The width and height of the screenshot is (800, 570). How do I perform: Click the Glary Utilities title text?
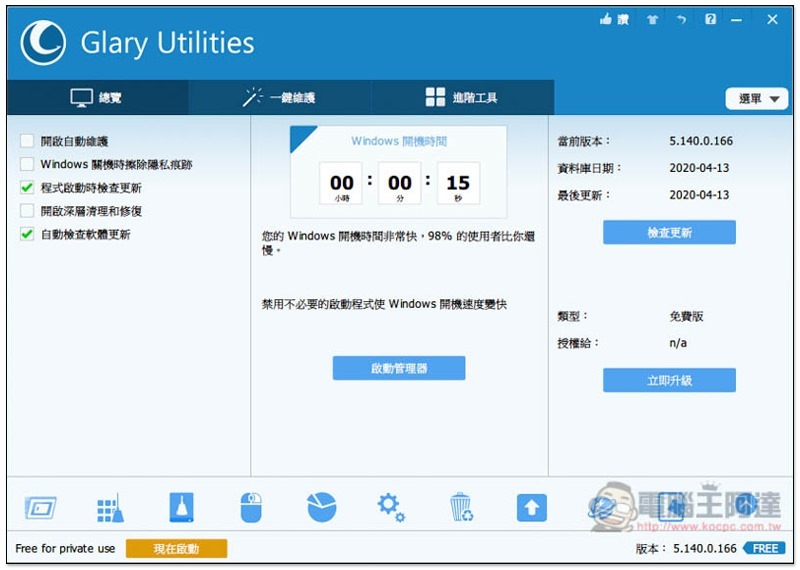pos(167,43)
